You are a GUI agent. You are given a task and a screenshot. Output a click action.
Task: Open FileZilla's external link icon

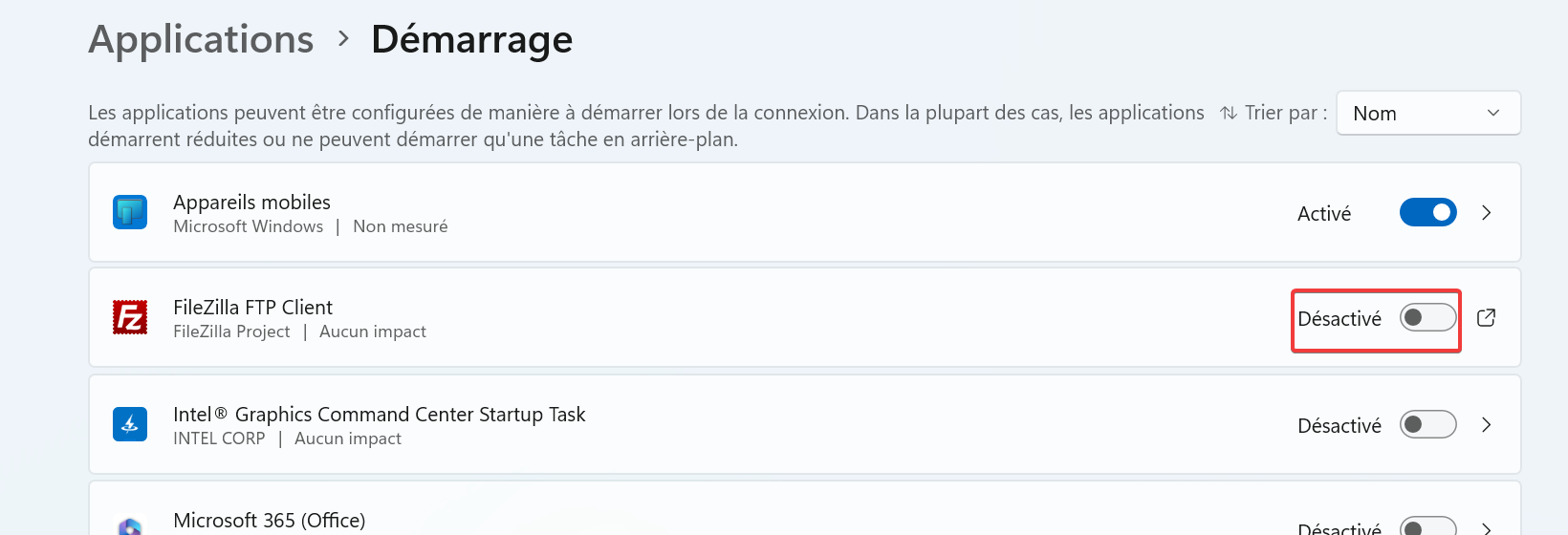[1486, 317]
